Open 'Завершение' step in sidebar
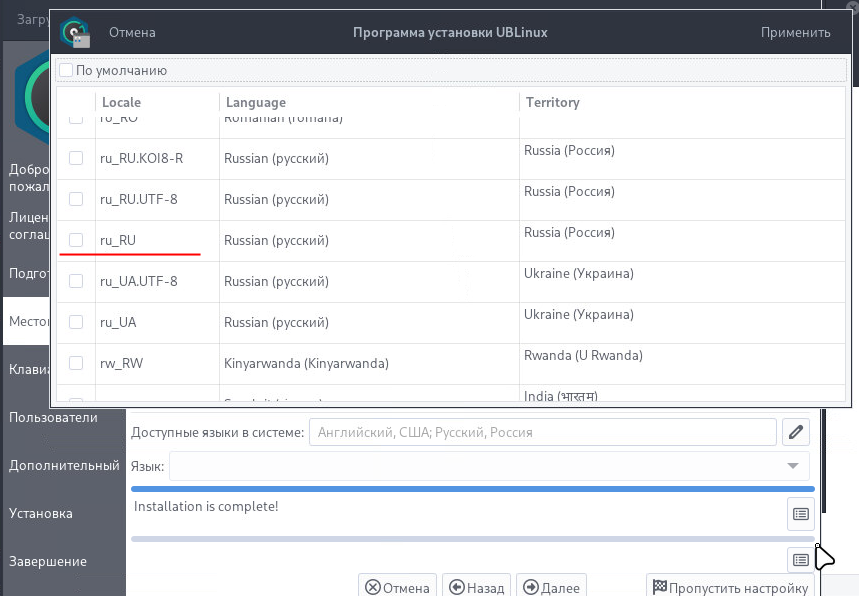 48,561
